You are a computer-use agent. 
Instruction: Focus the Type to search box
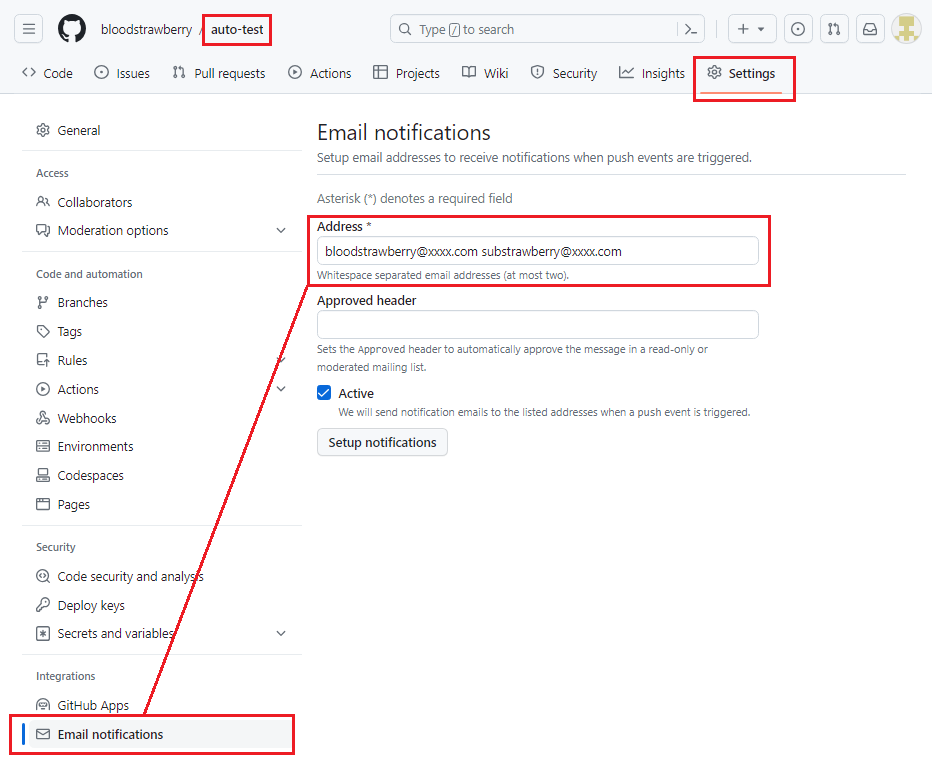tap(547, 29)
